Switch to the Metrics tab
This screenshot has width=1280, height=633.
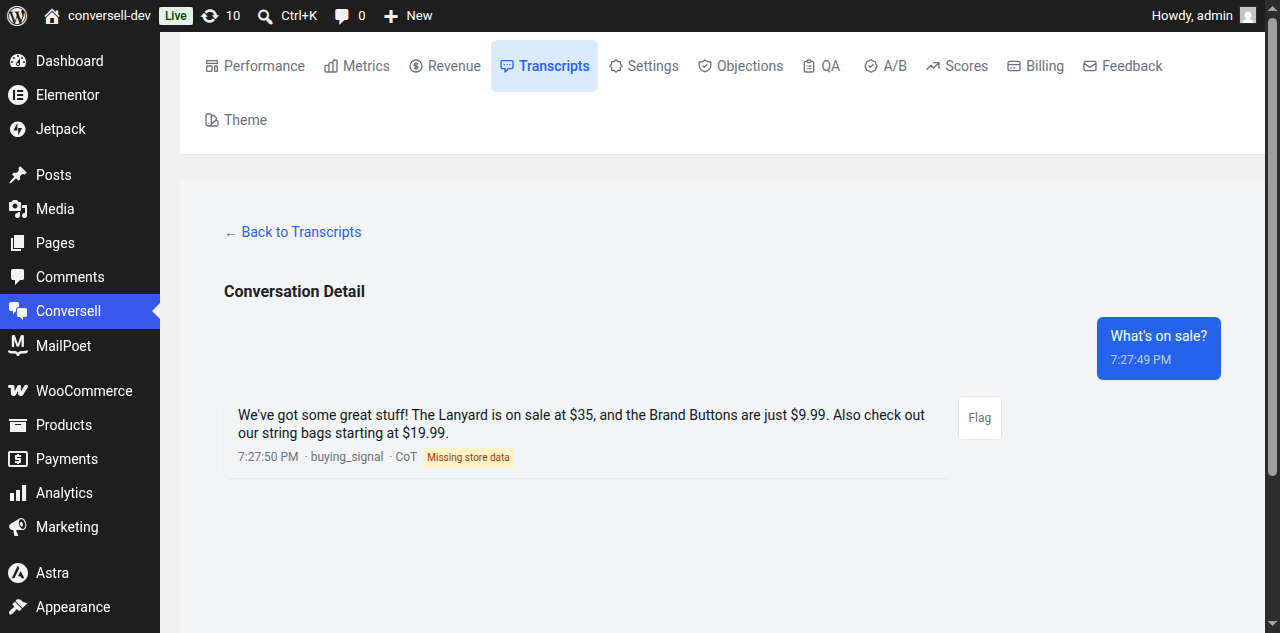[x=357, y=66]
